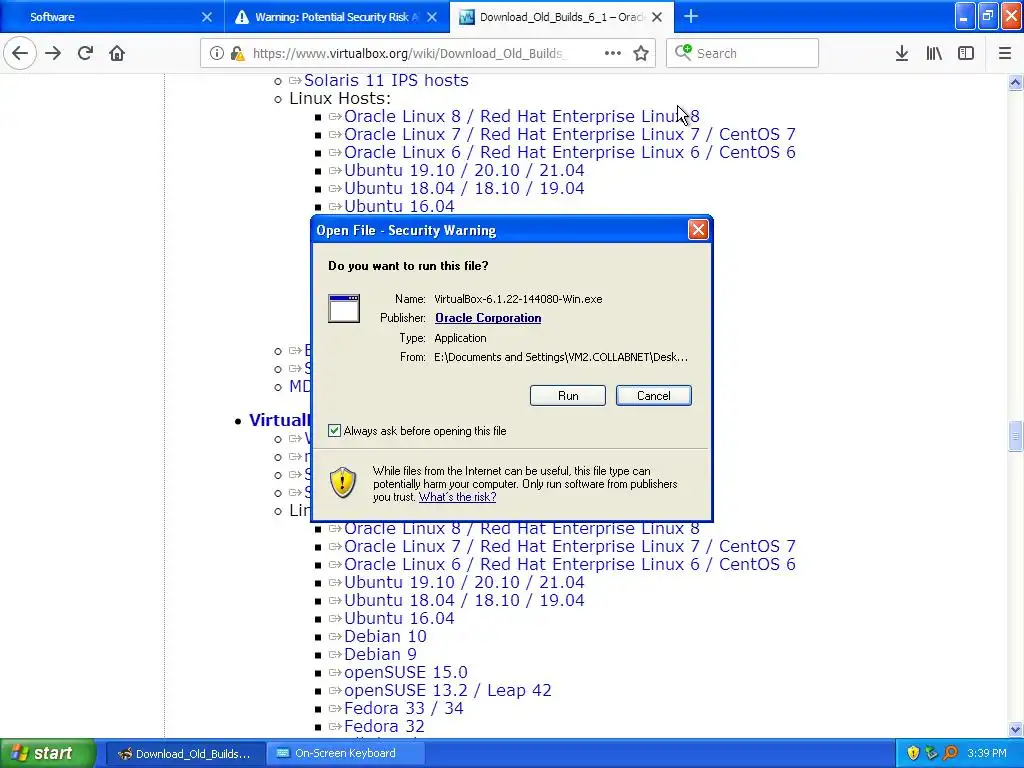This screenshot has height=768, width=1024.
Task: Click the padlock security icon in address bar
Action: point(238,53)
